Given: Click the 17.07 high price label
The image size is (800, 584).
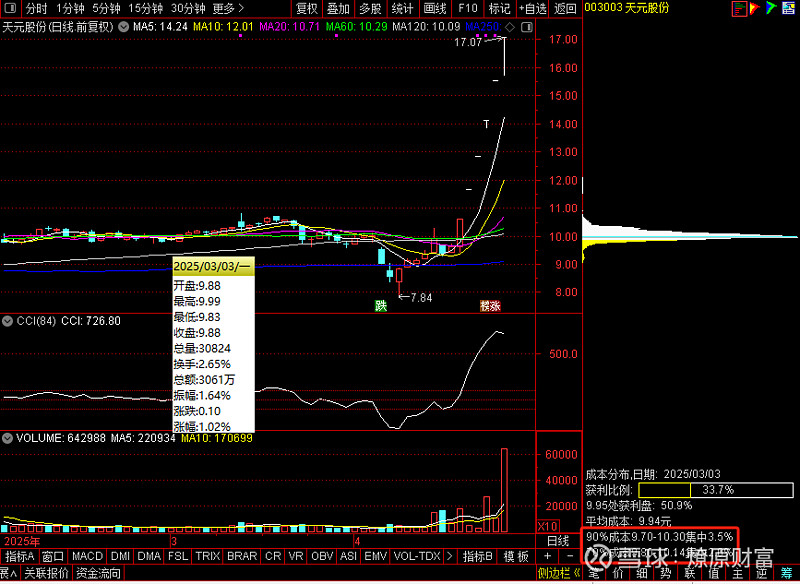Looking at the screenshot, I should pos(468,42).
